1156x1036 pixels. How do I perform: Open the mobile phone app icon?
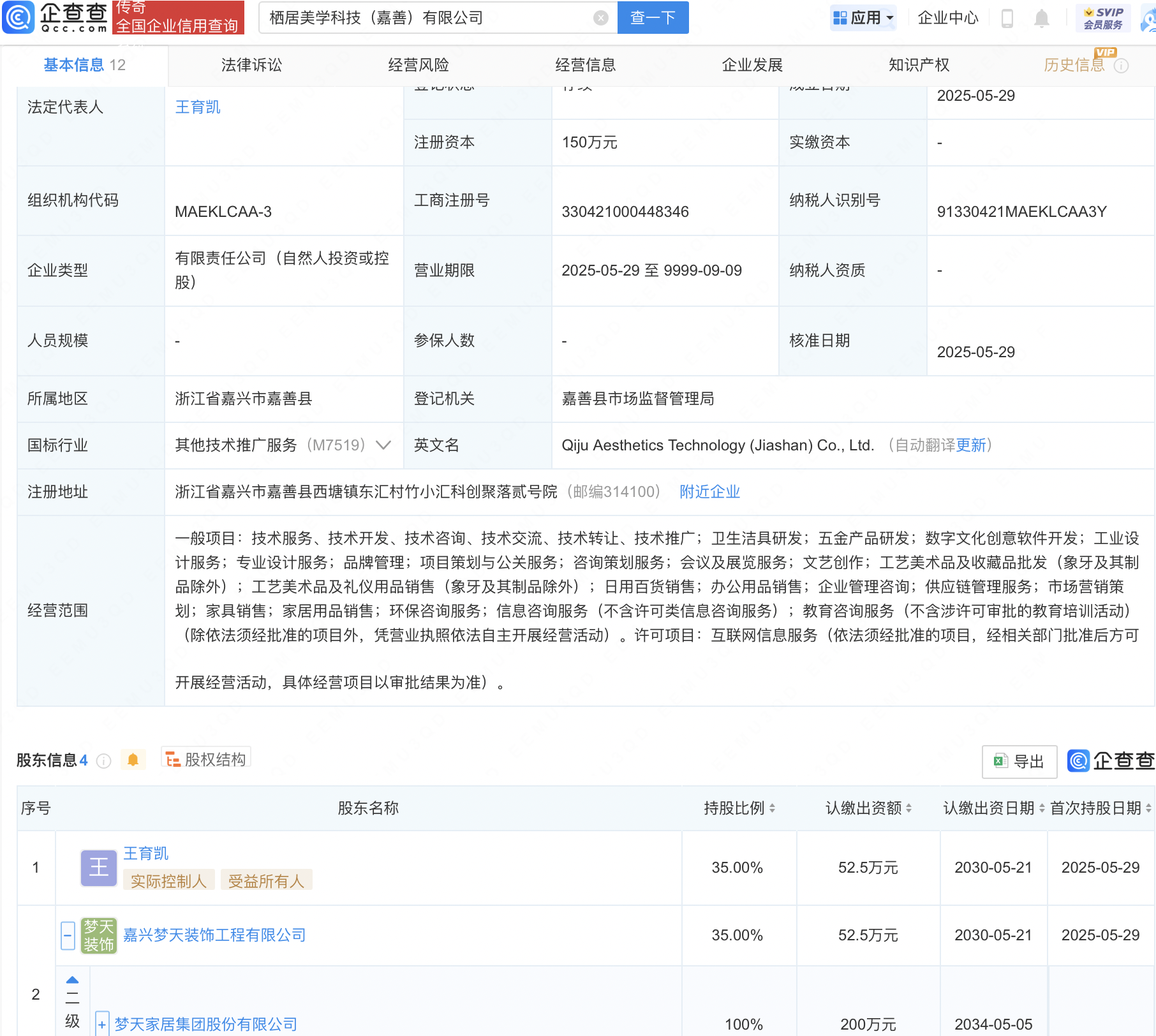(1007, 18)
